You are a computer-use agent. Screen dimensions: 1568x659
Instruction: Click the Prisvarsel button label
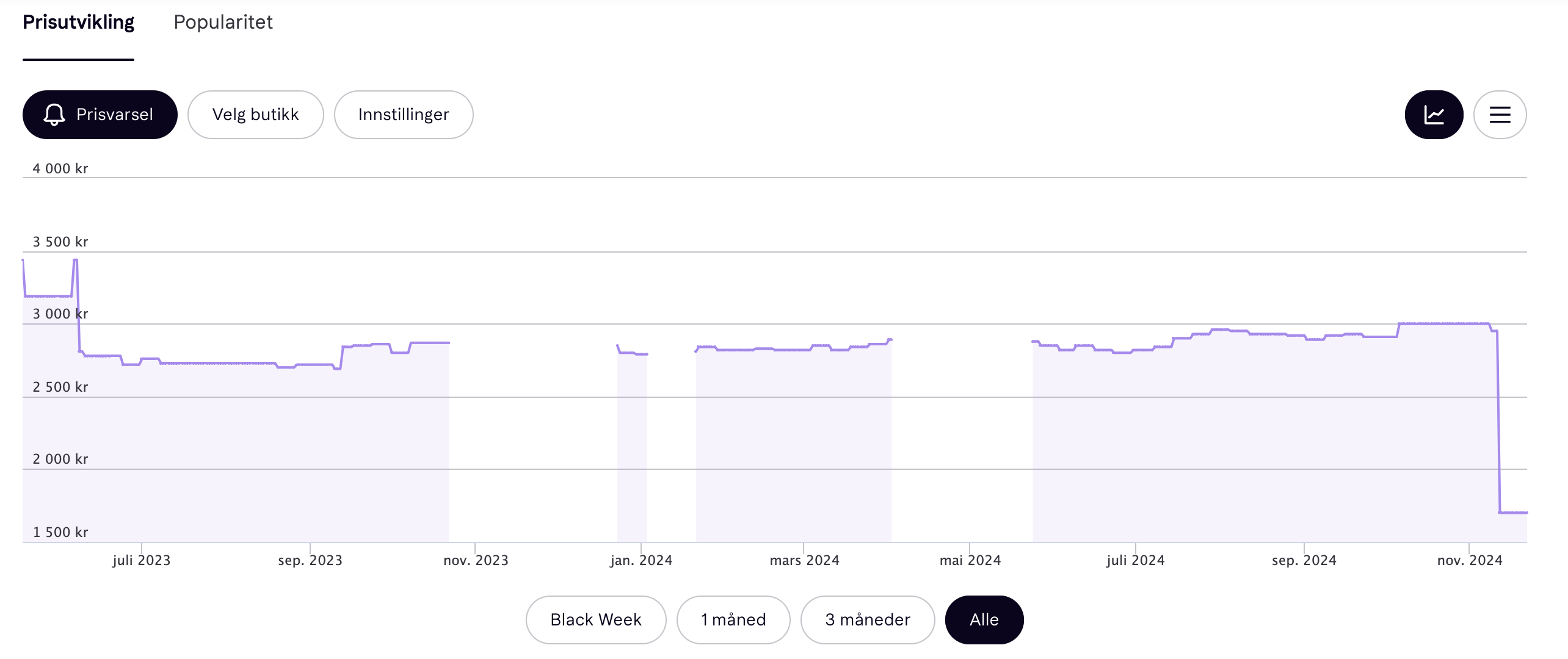pos(114,115)
